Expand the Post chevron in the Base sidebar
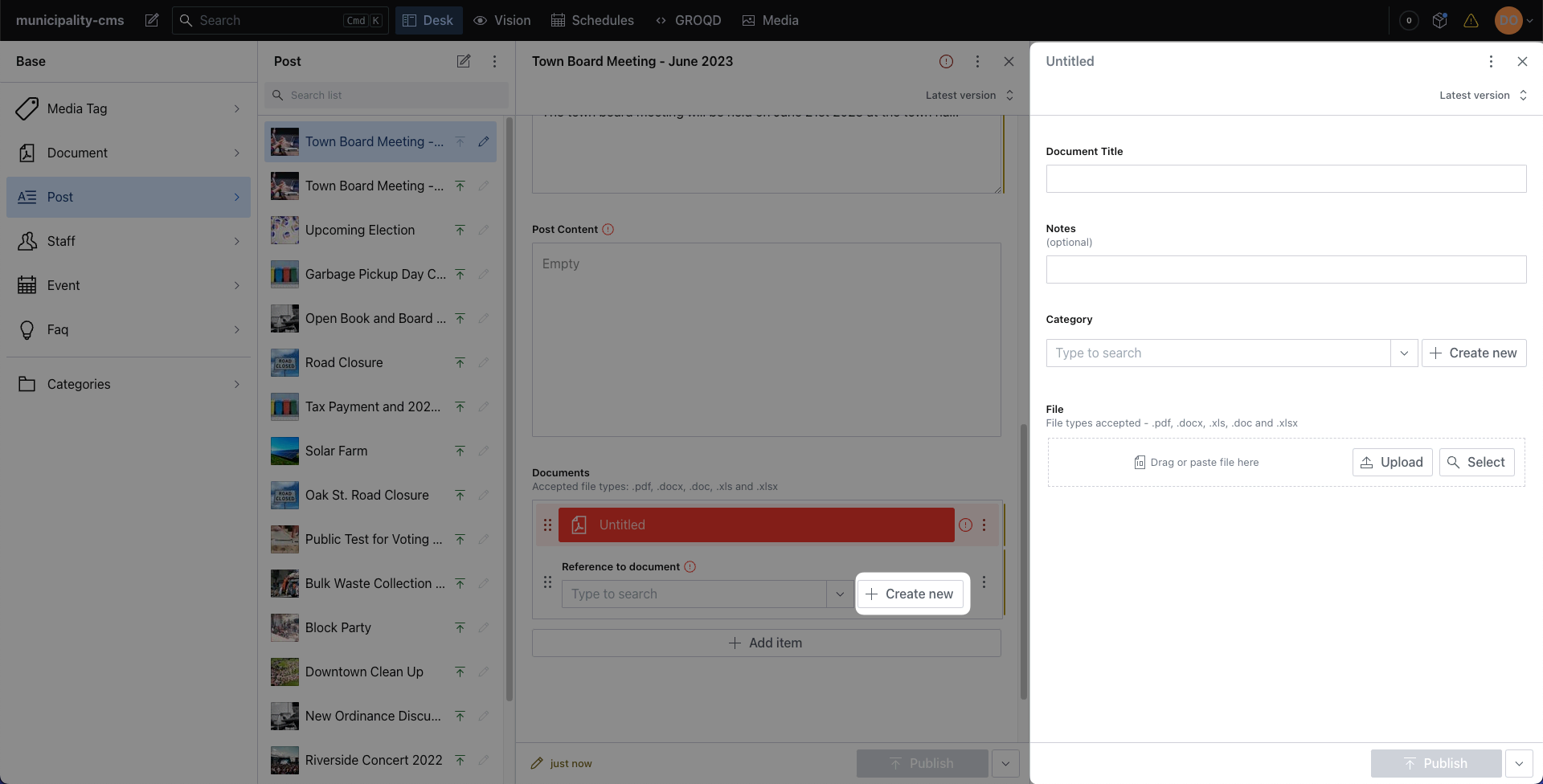This screenshot has height=784, width=1543. point(235,197)
